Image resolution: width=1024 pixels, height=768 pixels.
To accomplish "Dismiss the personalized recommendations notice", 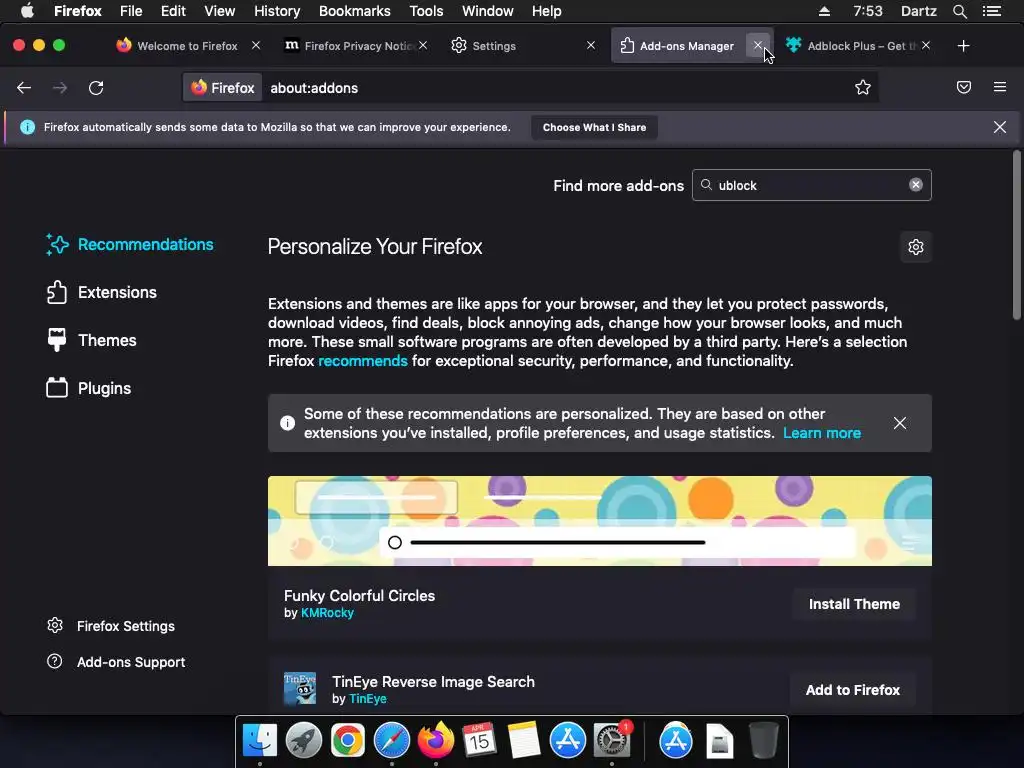I will [900, 423].
